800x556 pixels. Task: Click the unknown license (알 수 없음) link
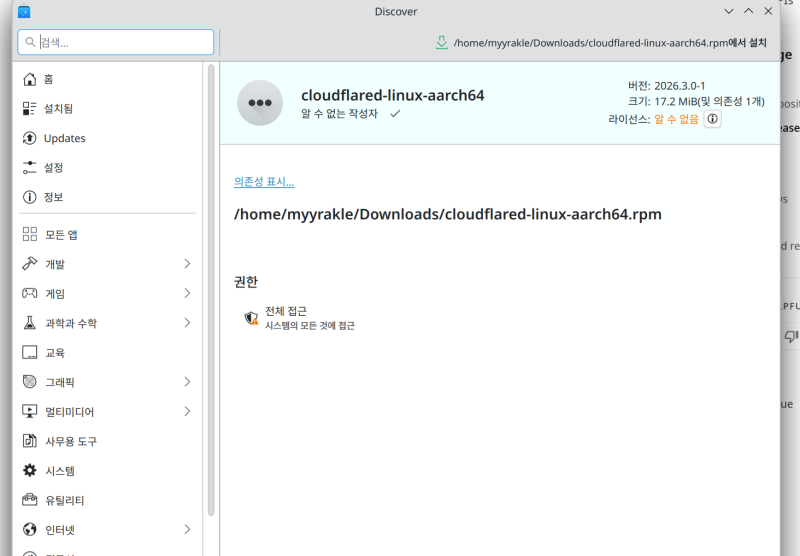coord(677,119)
